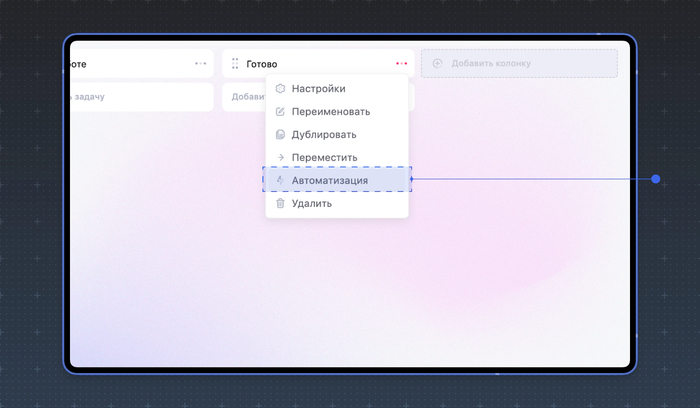Click the Переименовать pencil icon
Viewport: 700px width, 408px height.
[x=280, y=111]
